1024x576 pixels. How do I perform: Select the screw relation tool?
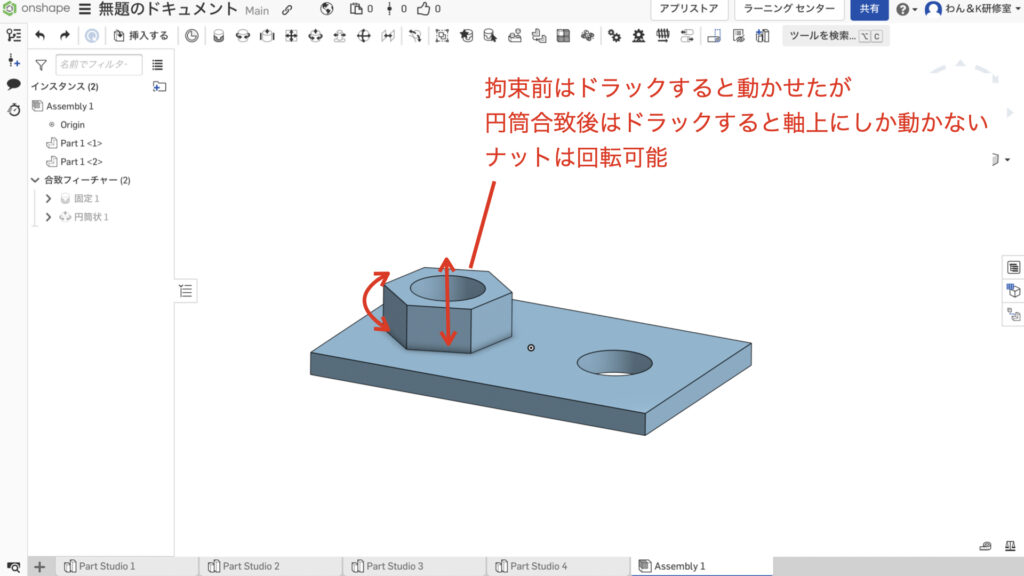(663, 36)
